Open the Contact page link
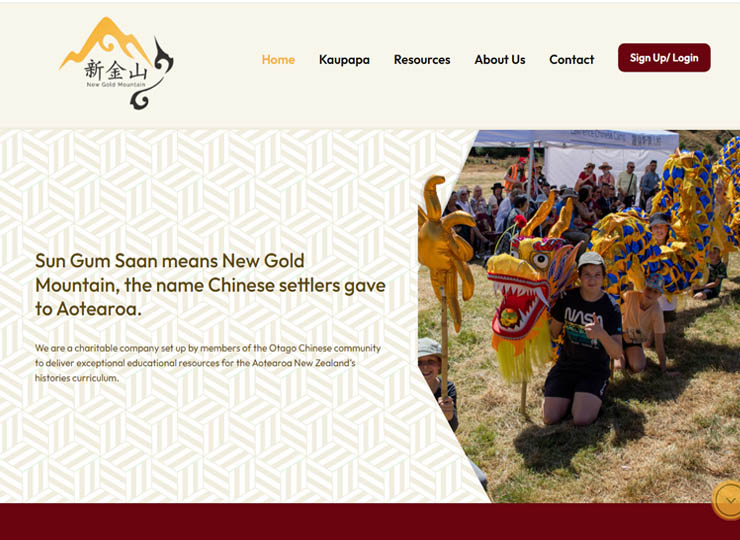The height and width of the screenshot is (540, 740). 572,59
